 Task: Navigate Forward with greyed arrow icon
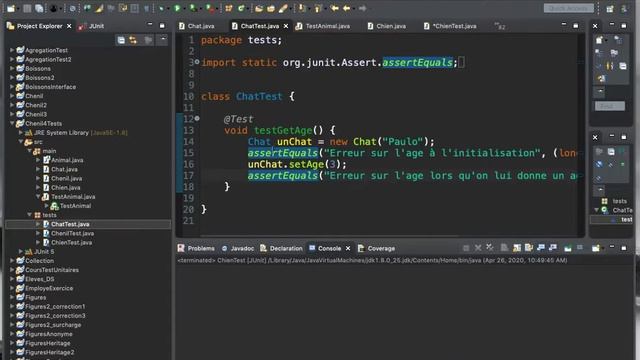click(x=362, y=8)
